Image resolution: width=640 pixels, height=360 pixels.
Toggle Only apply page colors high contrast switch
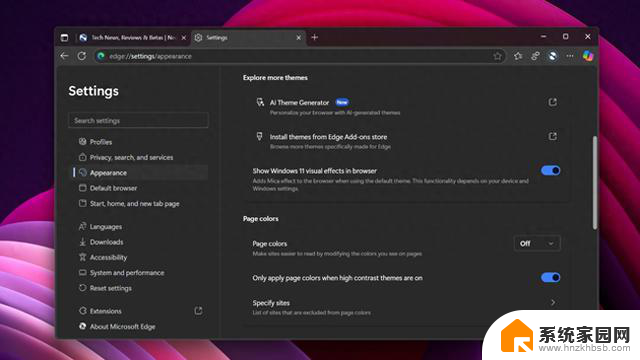point(550,278)
